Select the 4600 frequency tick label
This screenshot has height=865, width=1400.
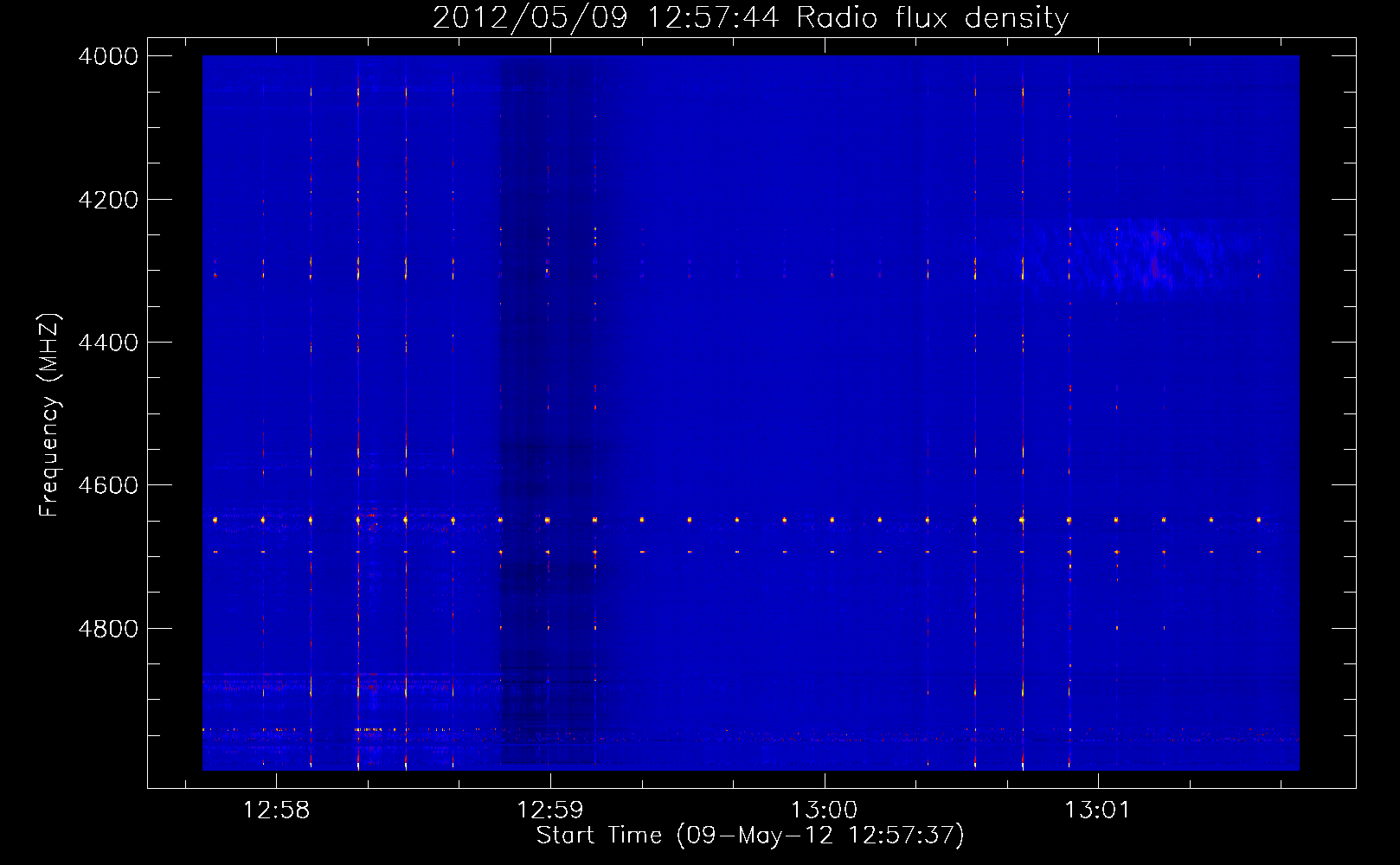pos(108,485)
